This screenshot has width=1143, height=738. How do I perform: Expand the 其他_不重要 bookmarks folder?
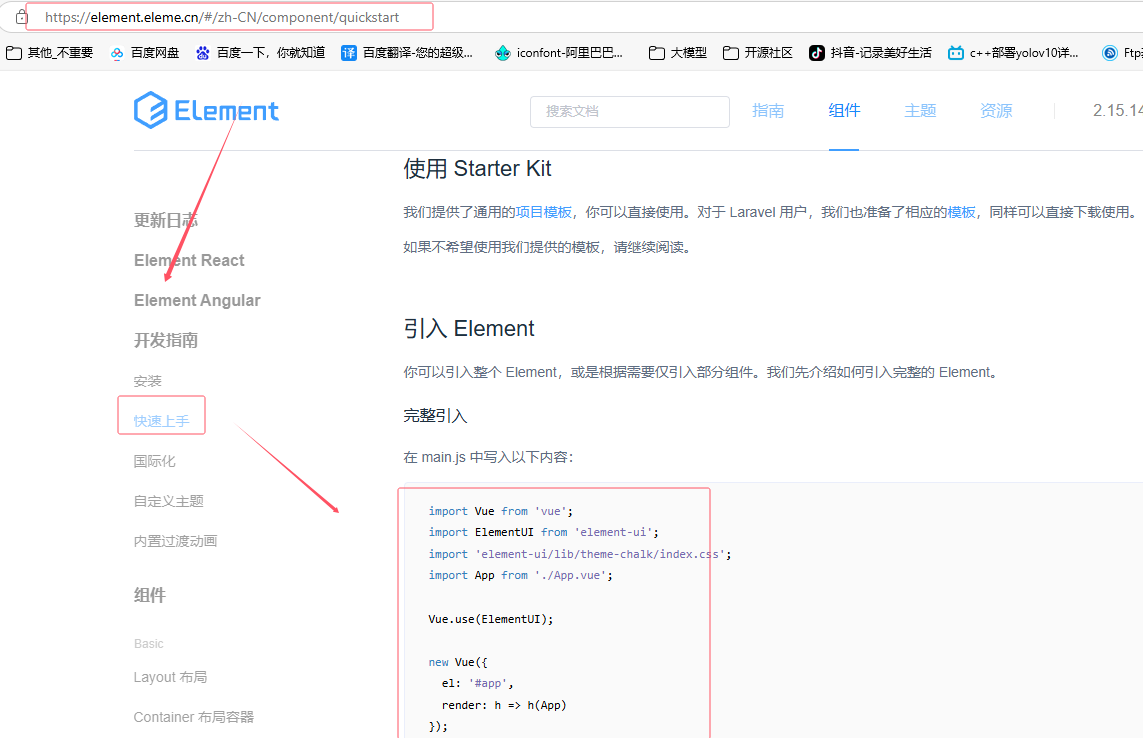click(x=50, y=52)
